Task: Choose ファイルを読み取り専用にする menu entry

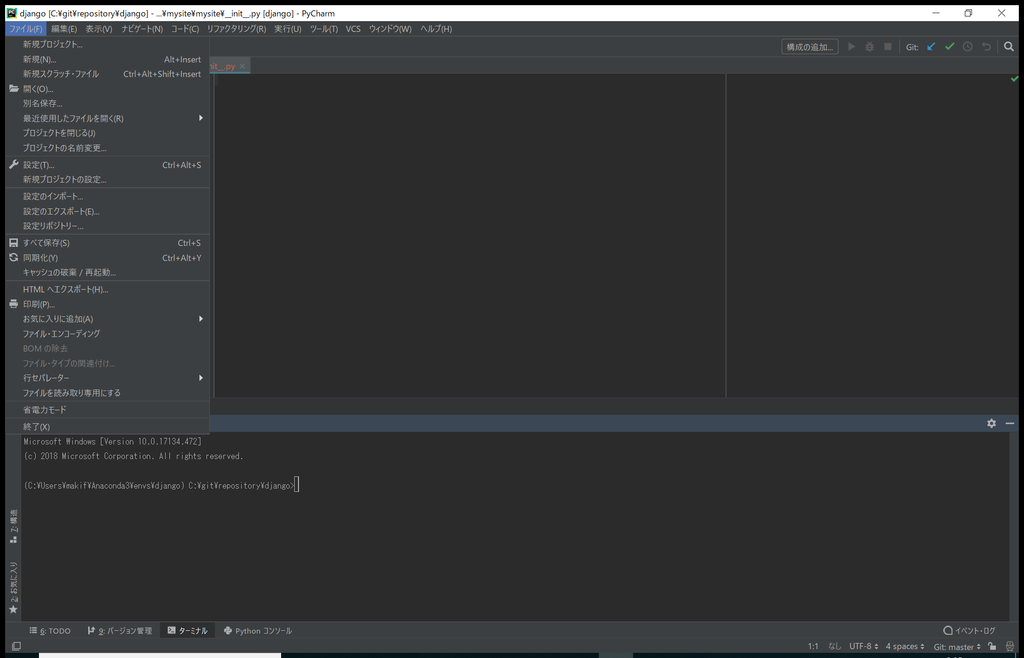Action: [107, 392]
